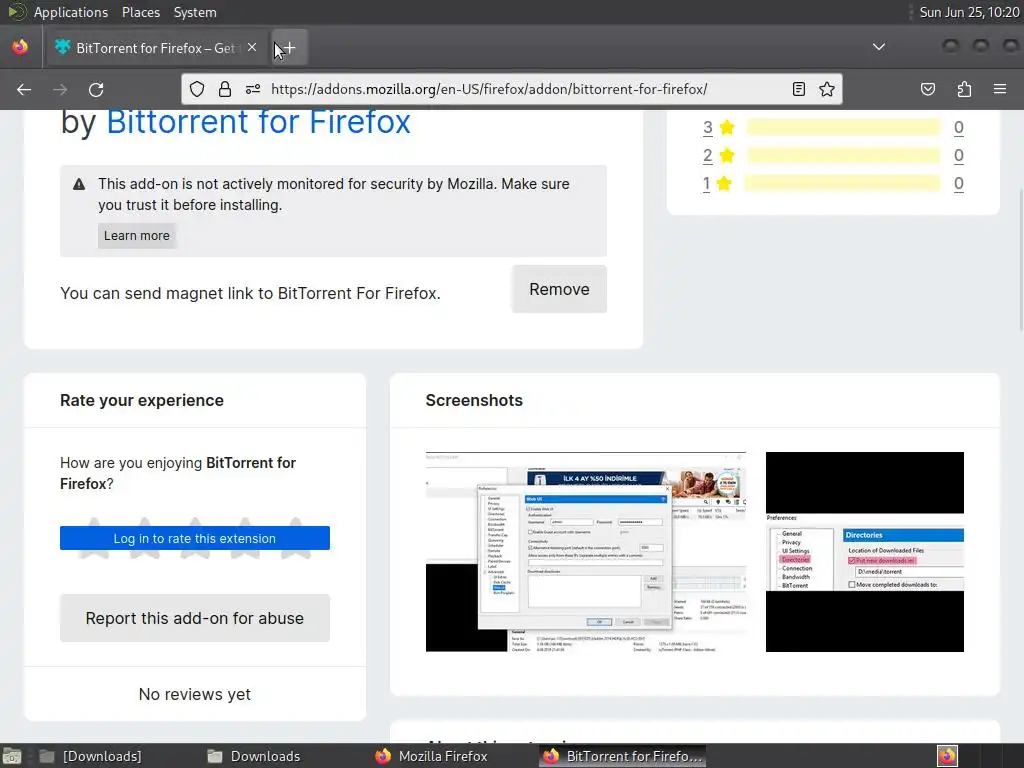
Task: Open Save to Pocket icon
Action: coord(928,89)
